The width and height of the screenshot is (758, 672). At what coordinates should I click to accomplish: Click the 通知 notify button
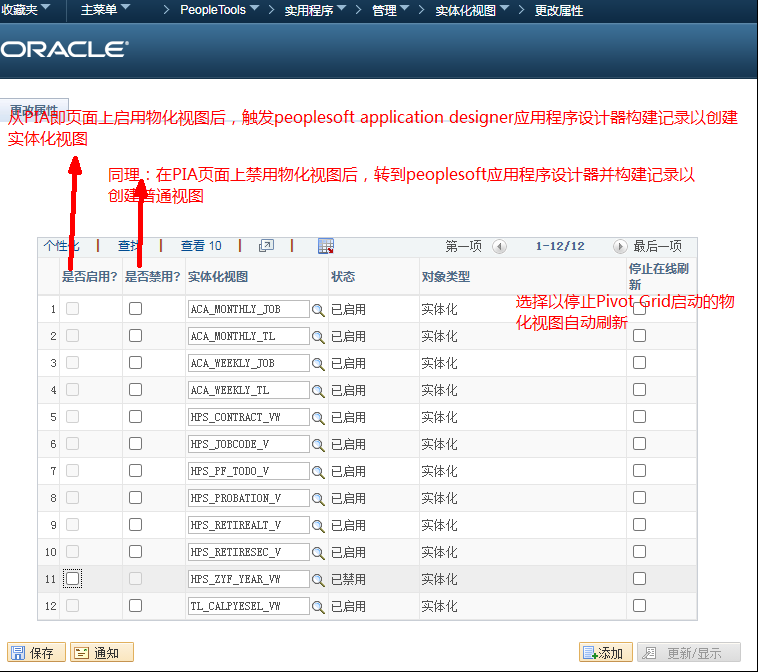click(102, 653)
